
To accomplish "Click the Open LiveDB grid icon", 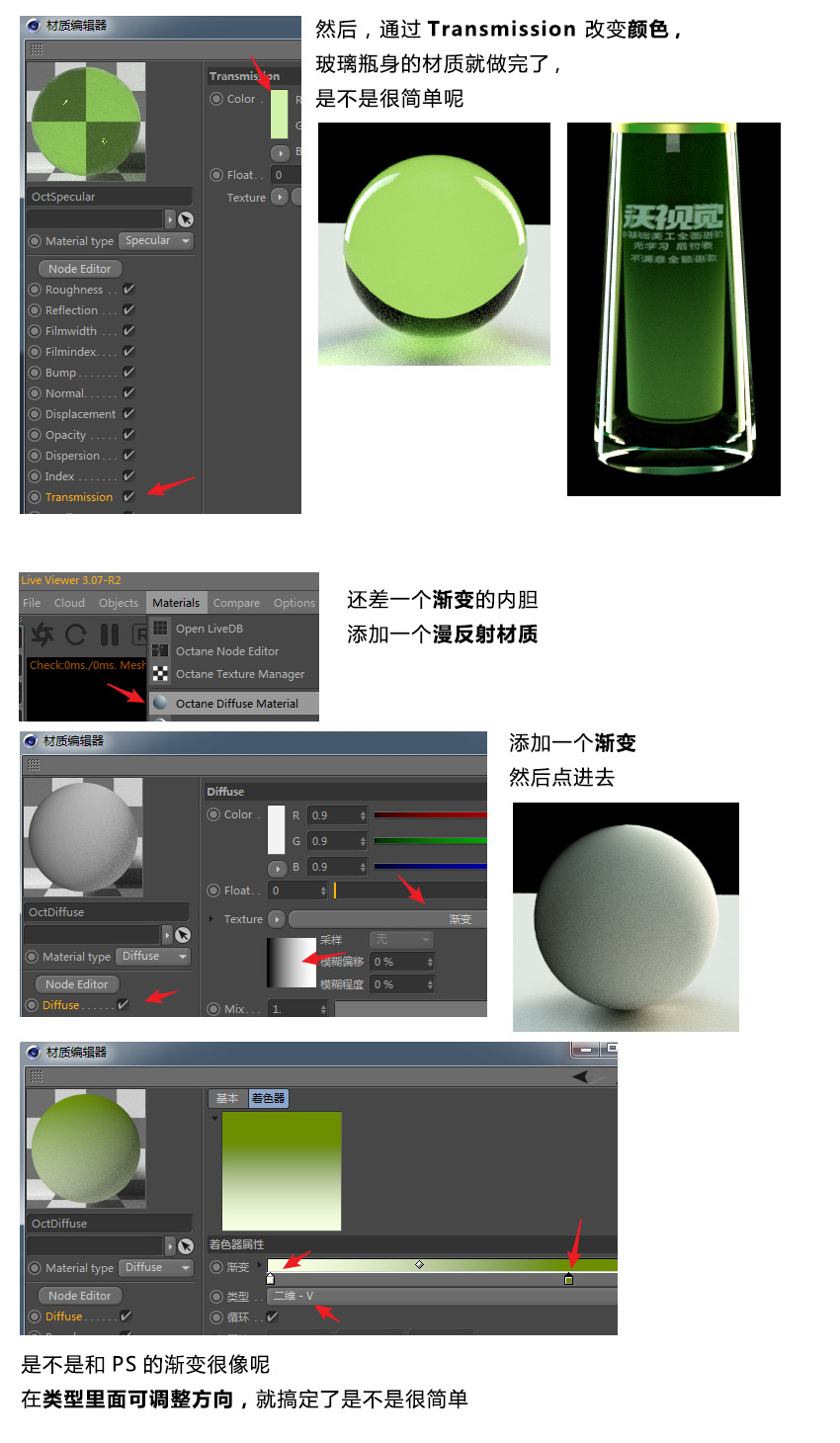I will [160, 628].
